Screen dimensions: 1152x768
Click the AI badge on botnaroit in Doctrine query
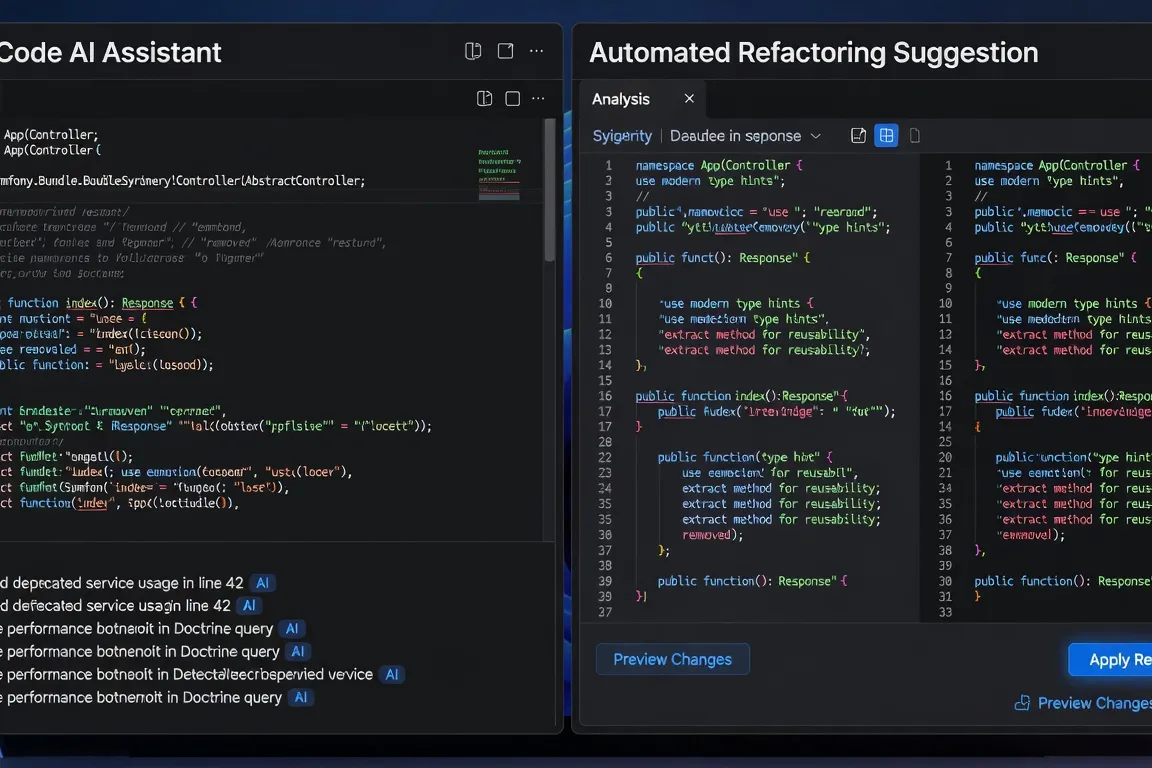[292, 628]
